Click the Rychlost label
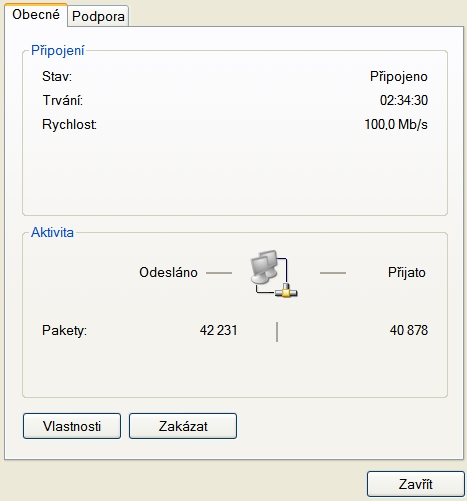The image size is (467, 501). point(69,124)
